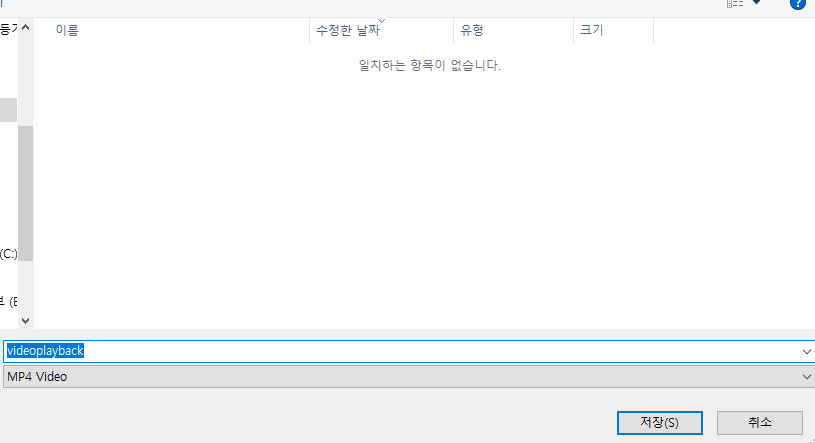Image resolution: width=815 pixels, height=443 pixels.
Task: Click the 저장(S) save button
Action: [x=660, y=423]
